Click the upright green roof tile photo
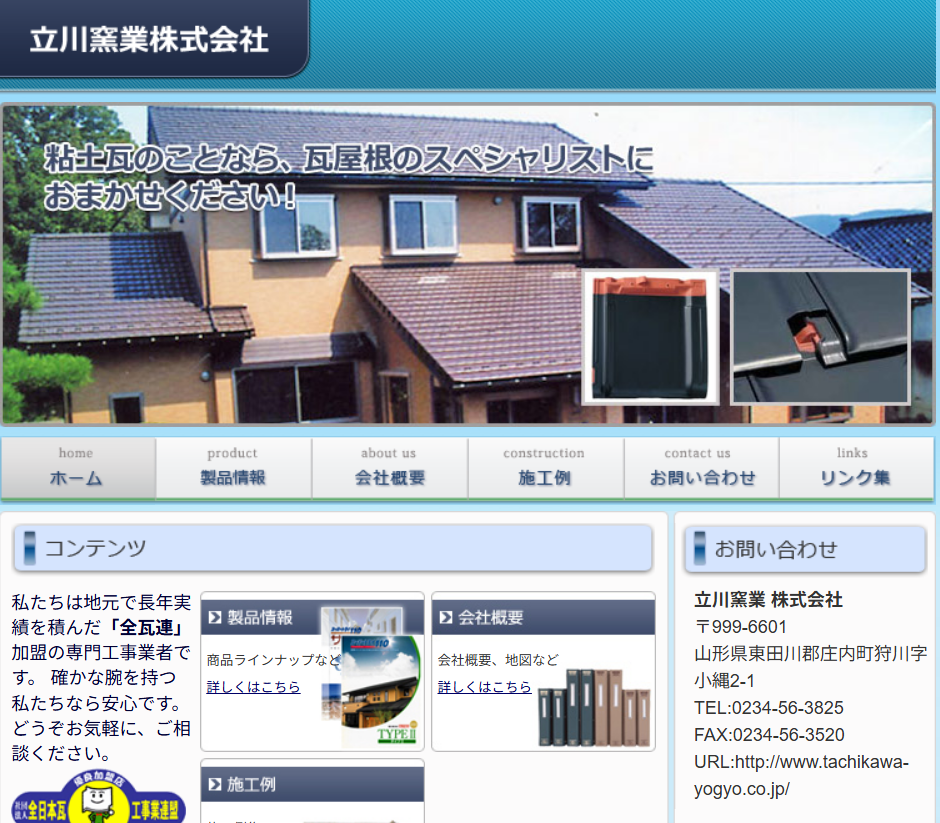This screenshot has width=940, height=823. [650, 337]
